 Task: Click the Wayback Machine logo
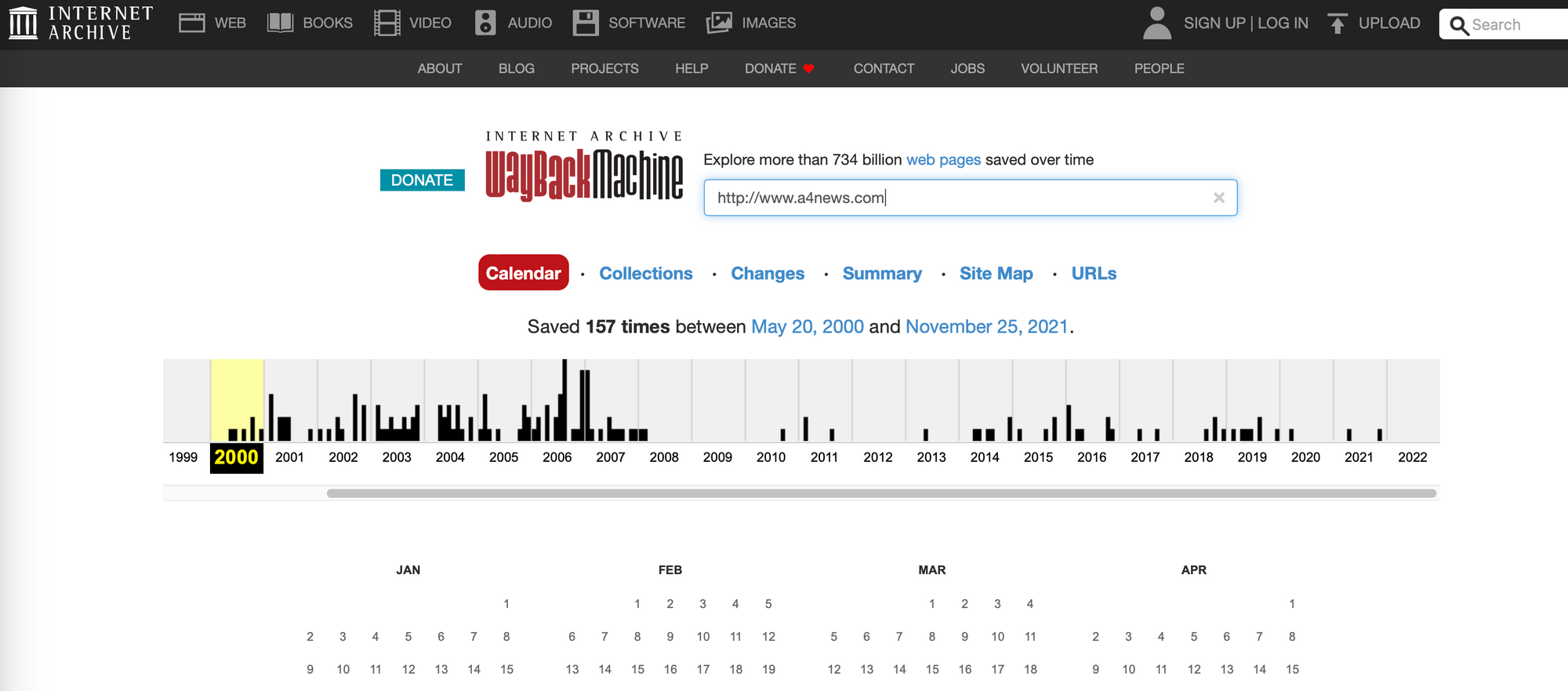tap(584, 166)
